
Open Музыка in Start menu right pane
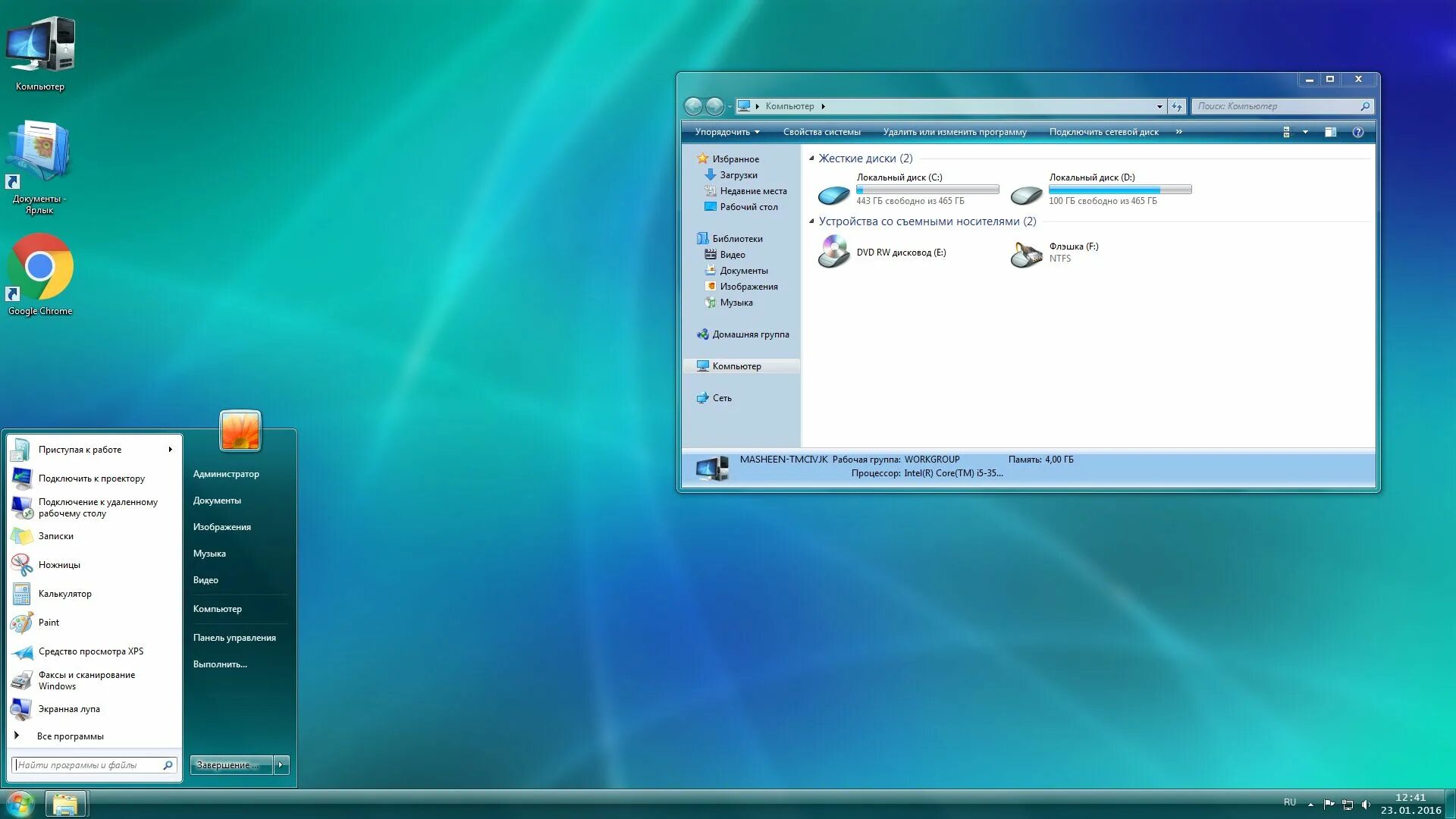pos(209,554)
